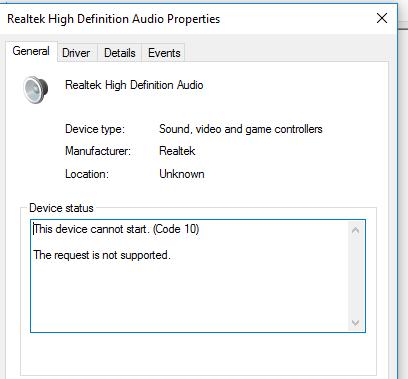Image resolution: width=408 pixels, height=379 pixels.
Task: Click the Location label
Action: coord(87,174)
